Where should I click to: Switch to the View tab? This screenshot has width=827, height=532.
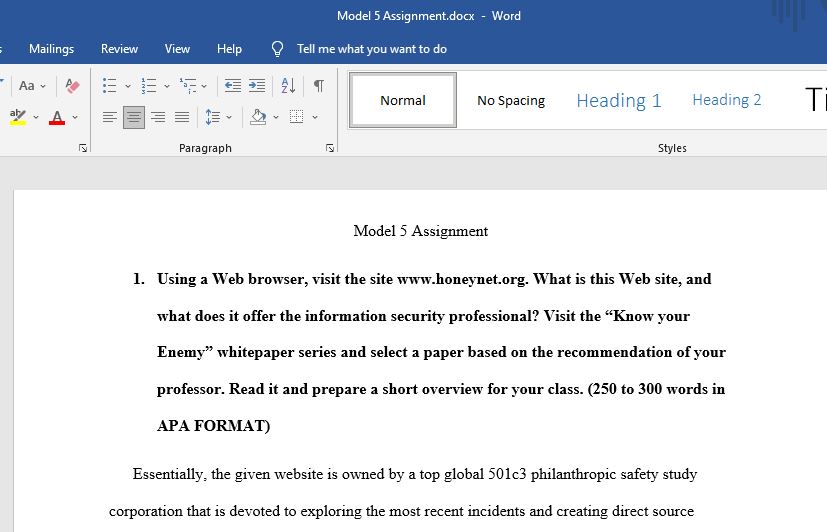pyautogui.click(x=177, y=49)
